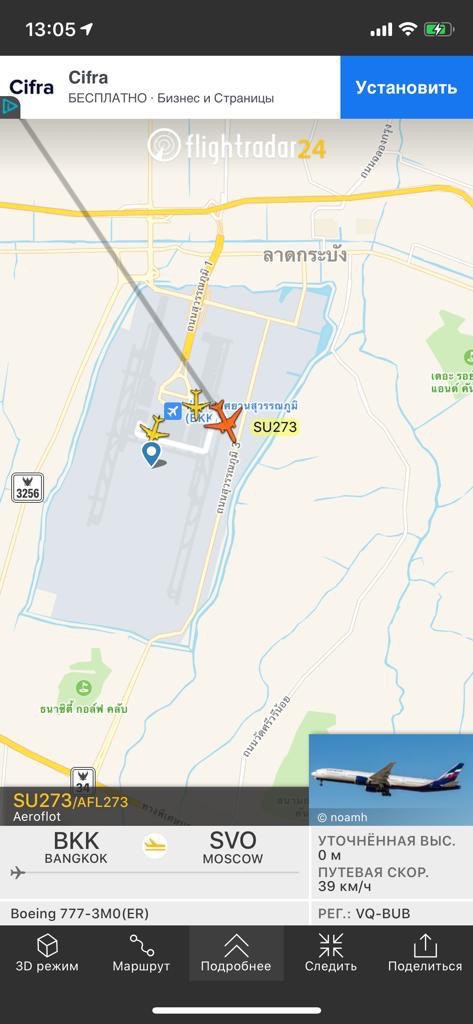The height and width of the screenshot is (1024, 473).
Task: Tap the blue BKK airport icon
Action: point(172,411)
